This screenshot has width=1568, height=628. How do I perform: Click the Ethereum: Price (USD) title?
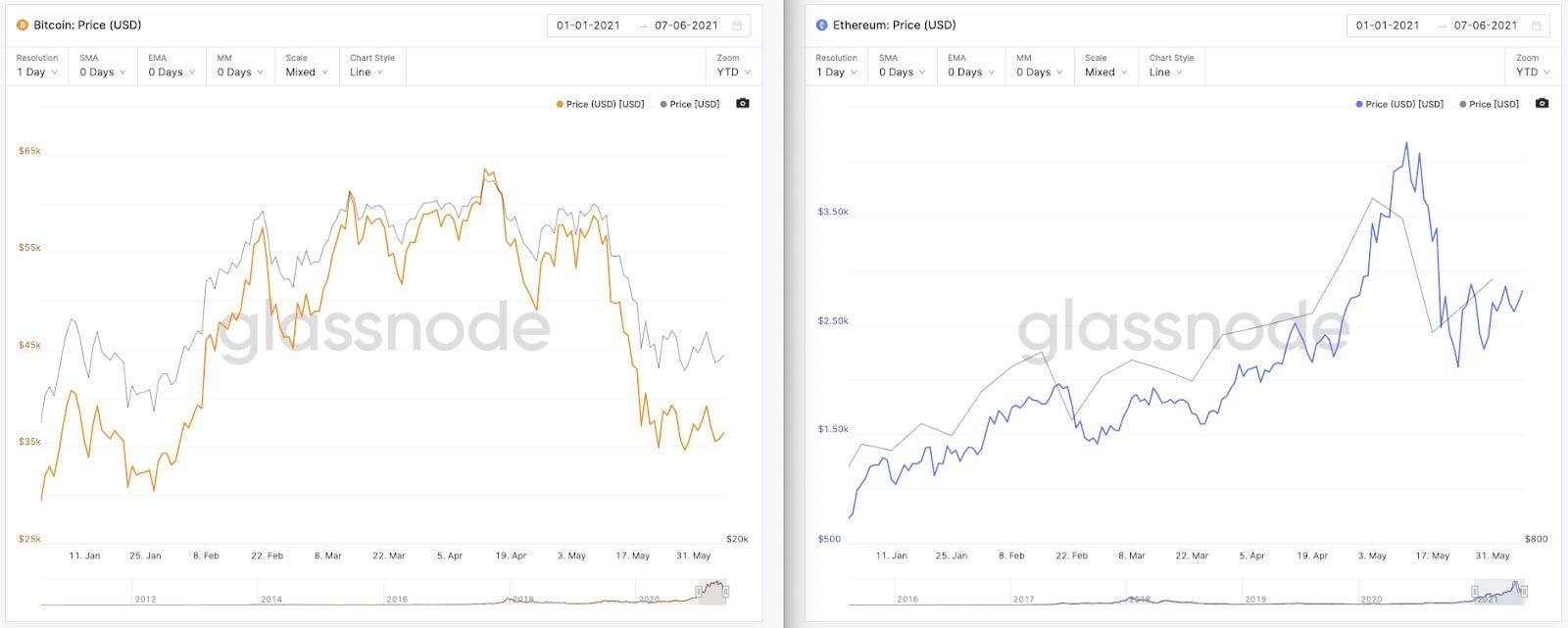point(894,25)
